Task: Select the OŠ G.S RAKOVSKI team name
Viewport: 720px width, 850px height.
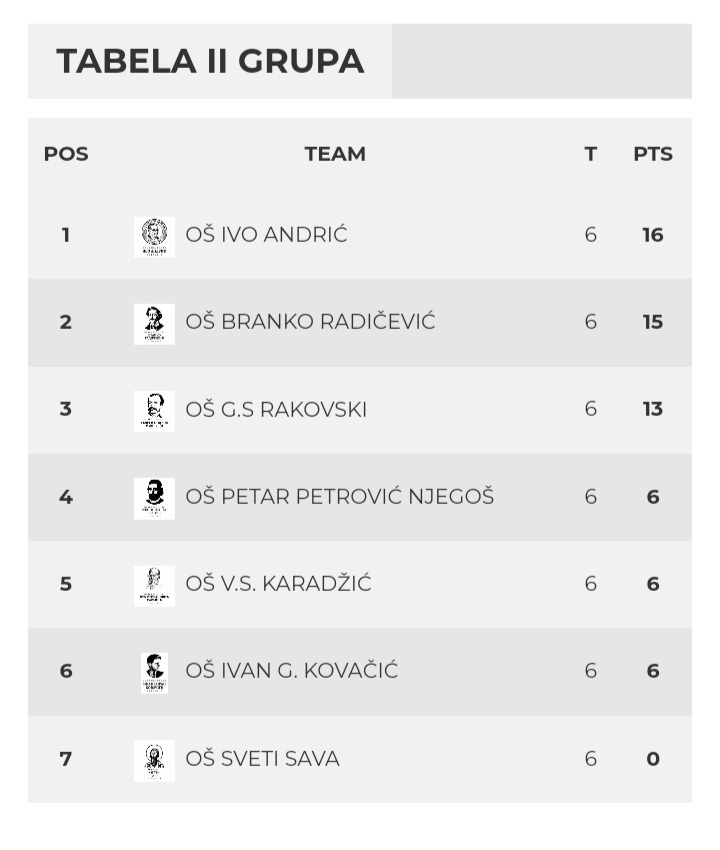Action: click(276, 409)
